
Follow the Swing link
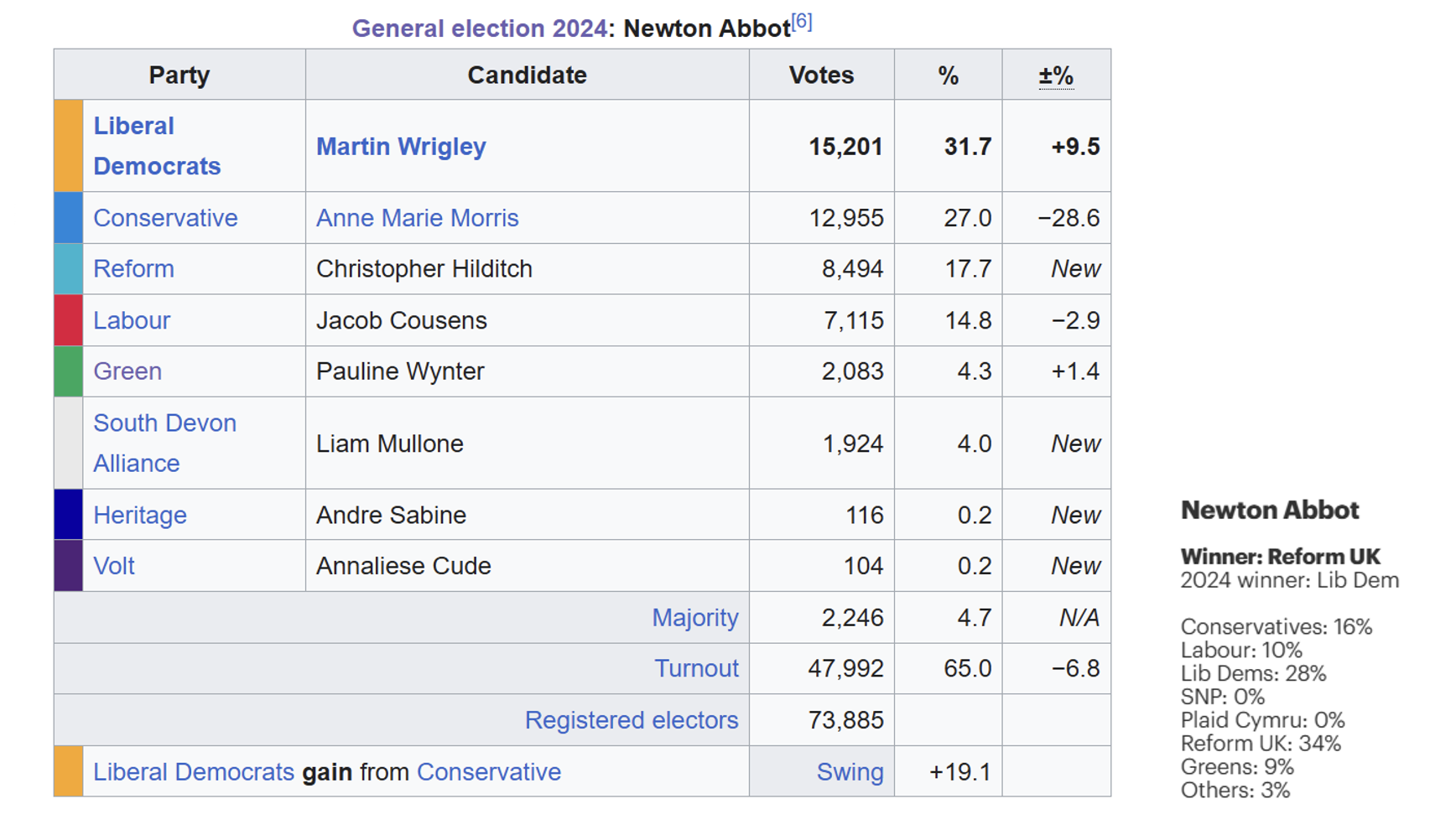point(850,772)
